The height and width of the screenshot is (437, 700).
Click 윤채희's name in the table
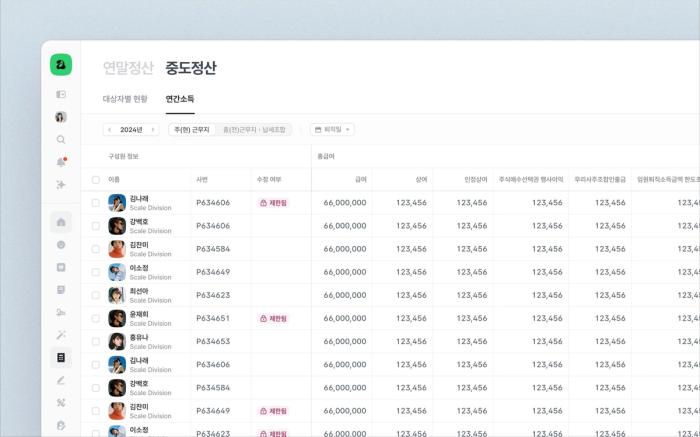[x=139, y=314]
